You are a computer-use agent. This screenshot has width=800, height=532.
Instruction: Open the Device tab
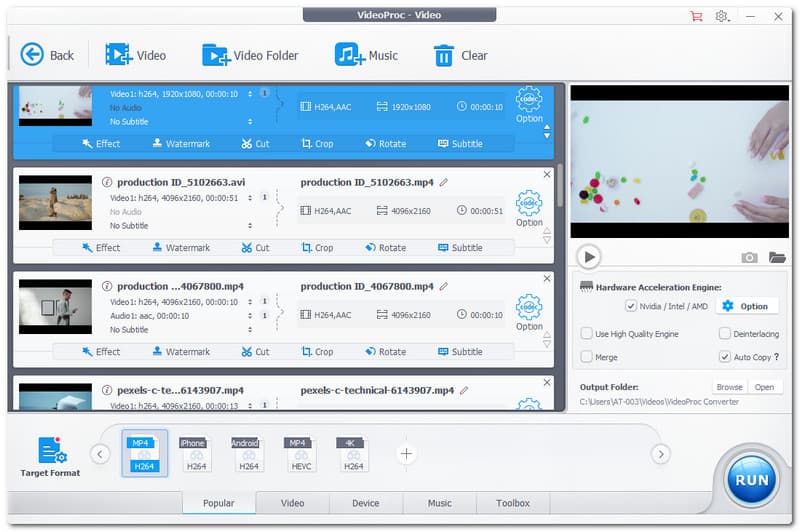point(366,503)
